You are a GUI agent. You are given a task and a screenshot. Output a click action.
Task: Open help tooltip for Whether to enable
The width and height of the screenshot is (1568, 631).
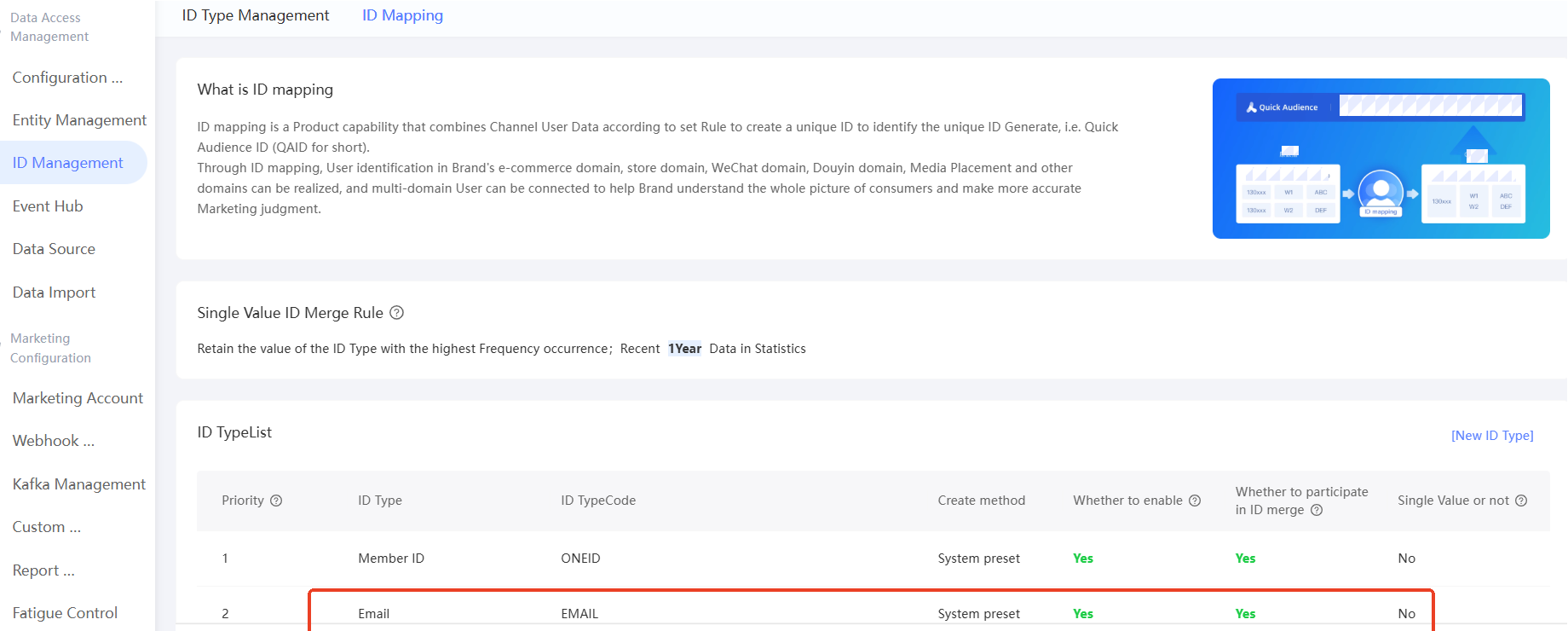point(1195,501)
